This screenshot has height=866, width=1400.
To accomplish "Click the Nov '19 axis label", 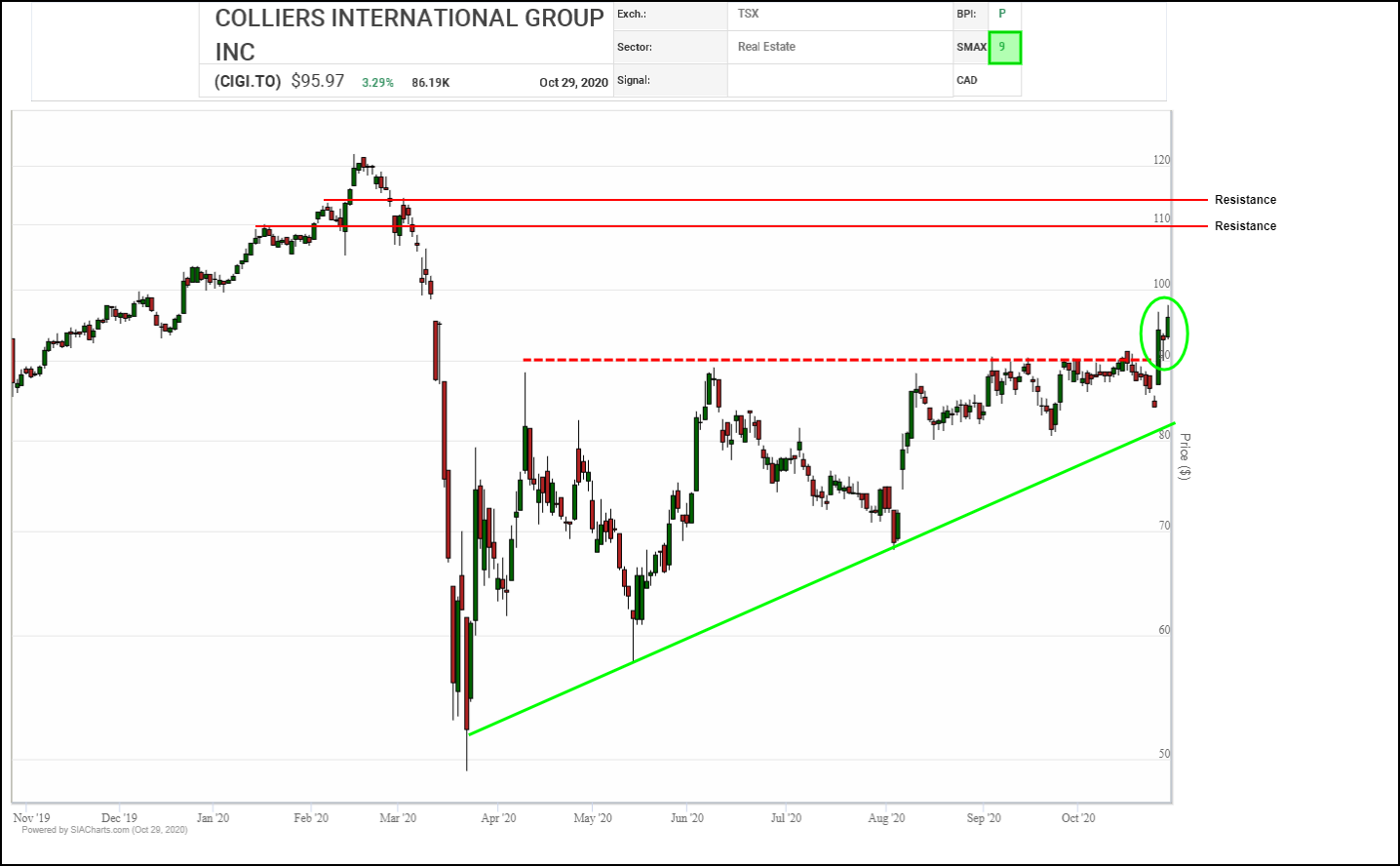I will (x=31, y=817).
